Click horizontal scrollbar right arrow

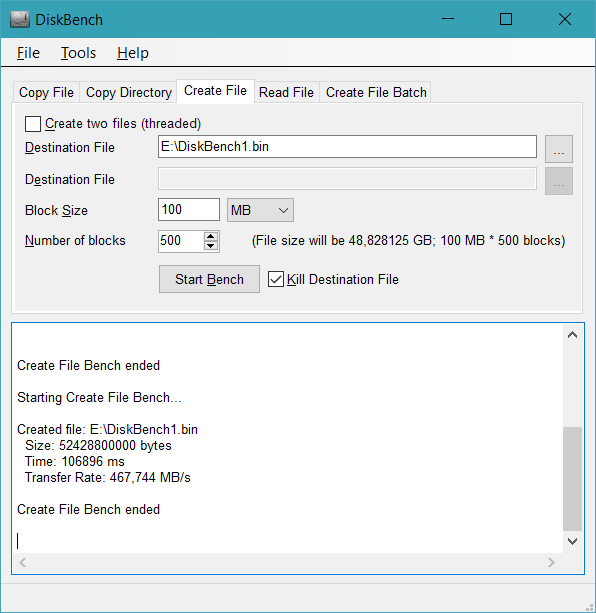(551, 563)
